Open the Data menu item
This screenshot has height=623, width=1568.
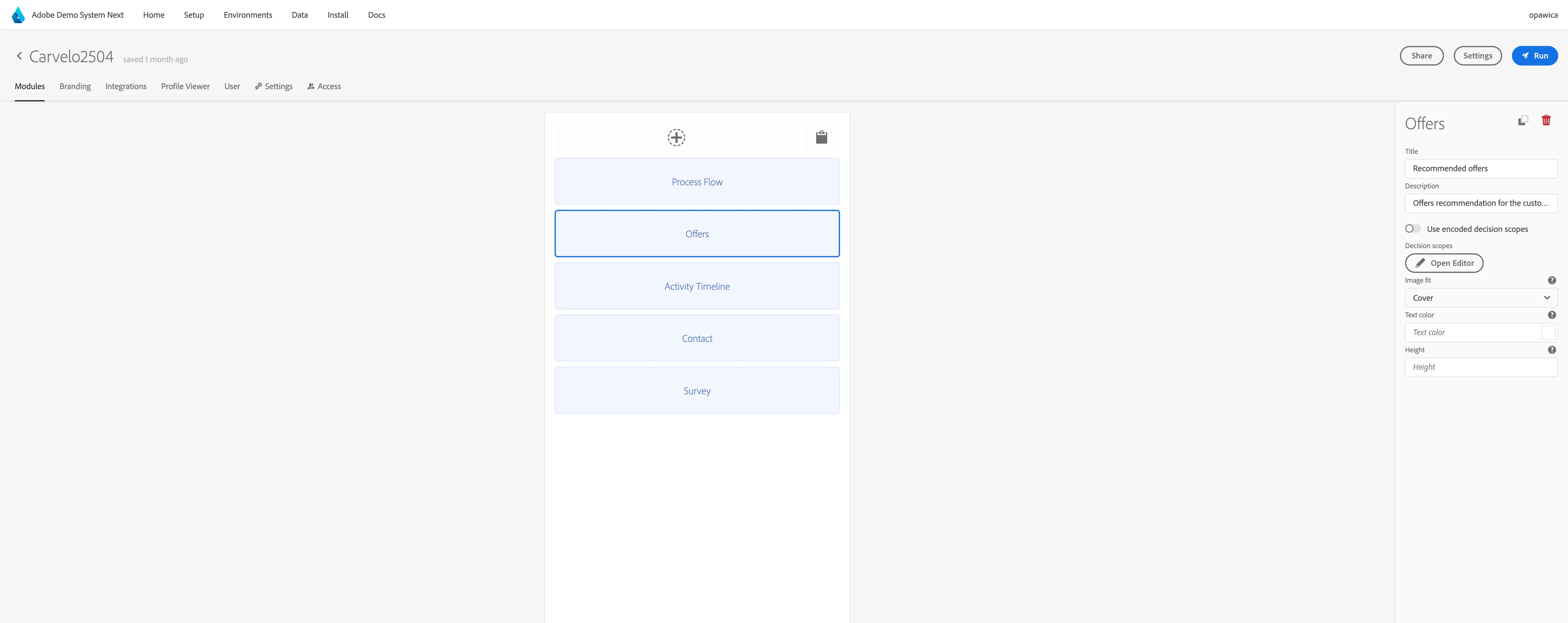(300, 15)
